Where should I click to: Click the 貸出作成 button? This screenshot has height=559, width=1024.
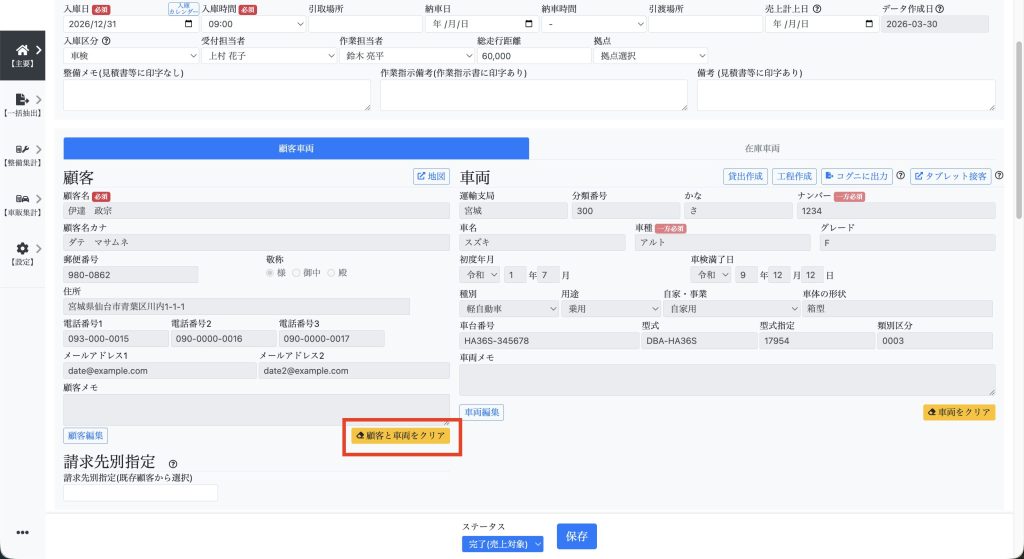746,176
